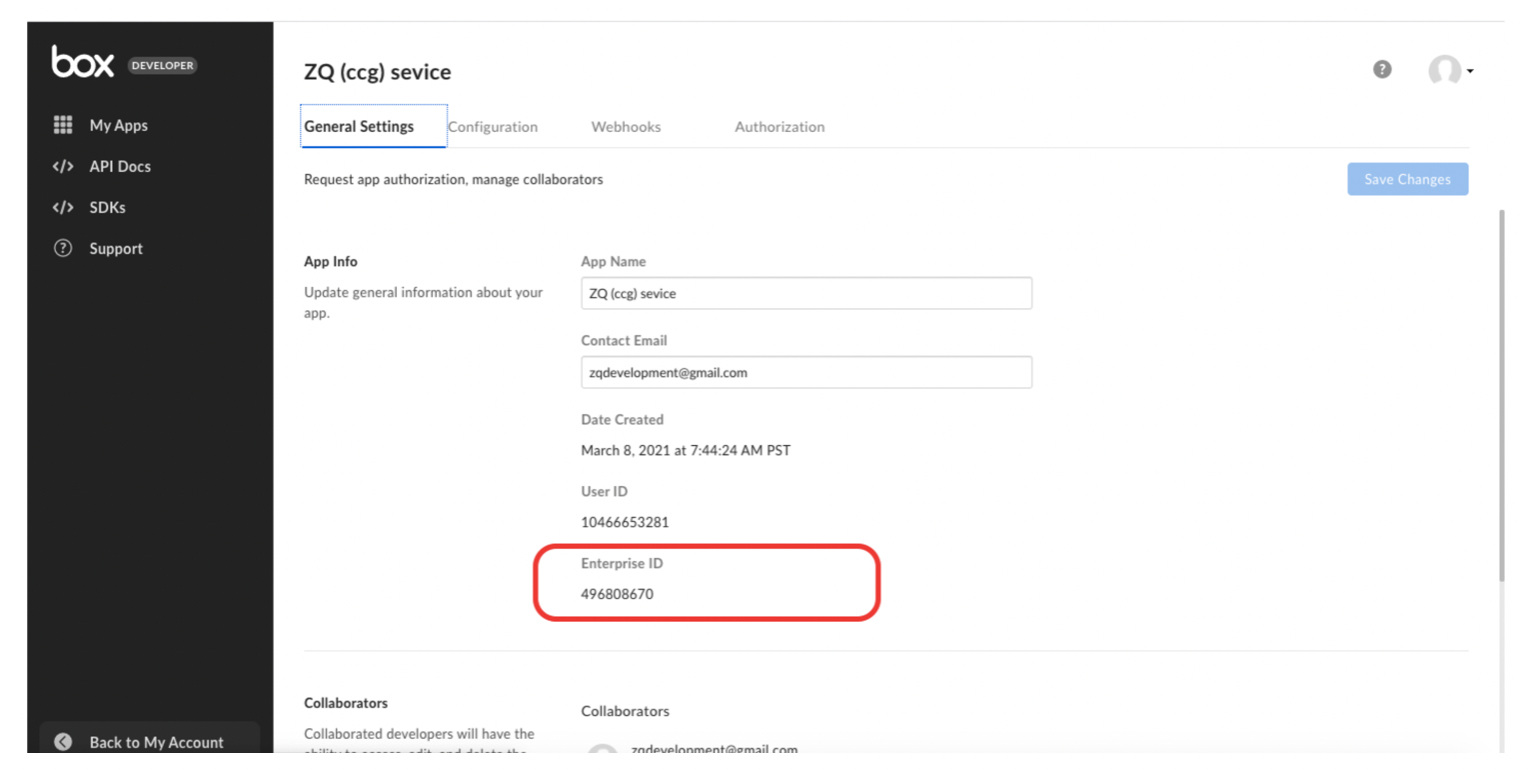Click the Support question mark icon
Image resolution: width=1530 pixels, height=772 pixels.
pyautogui.click(x=63, y=248)
